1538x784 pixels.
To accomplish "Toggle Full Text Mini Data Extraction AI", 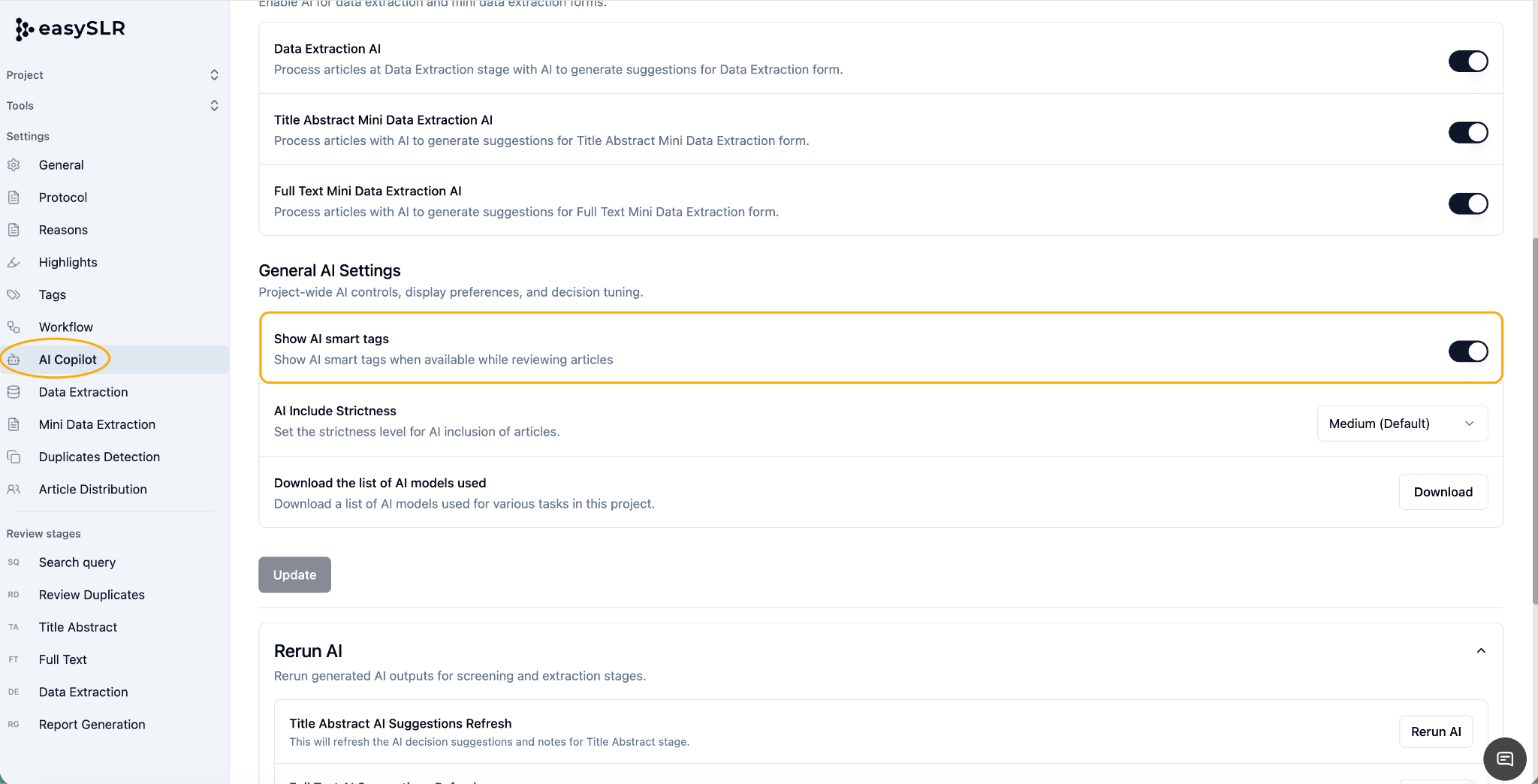I will (1467, 204).
